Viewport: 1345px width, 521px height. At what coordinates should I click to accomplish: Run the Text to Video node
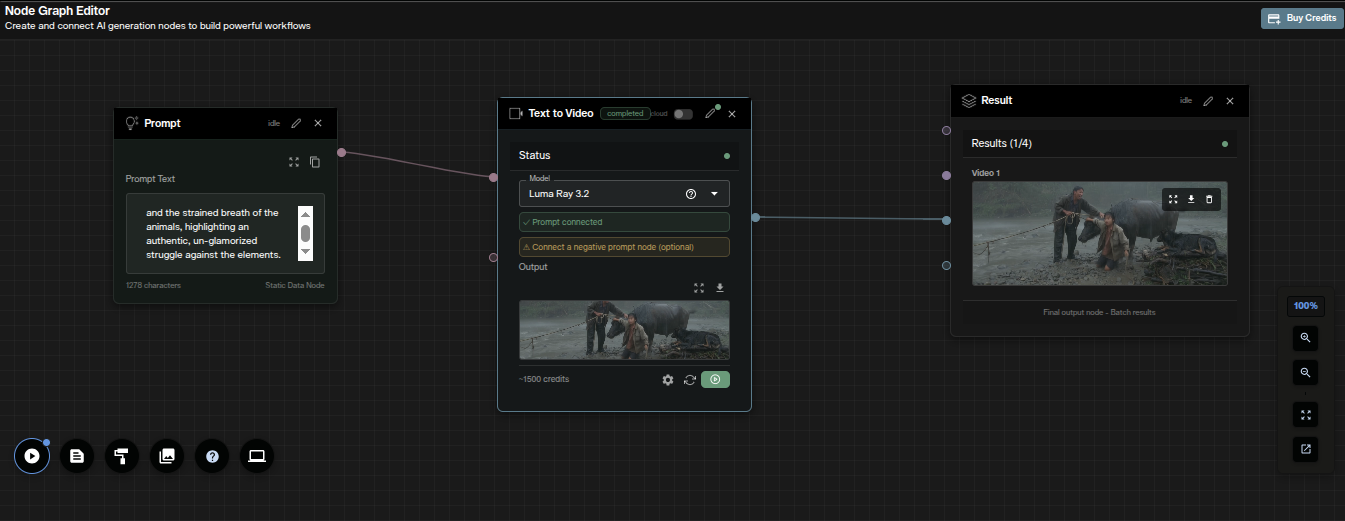[x=715, y=379]
